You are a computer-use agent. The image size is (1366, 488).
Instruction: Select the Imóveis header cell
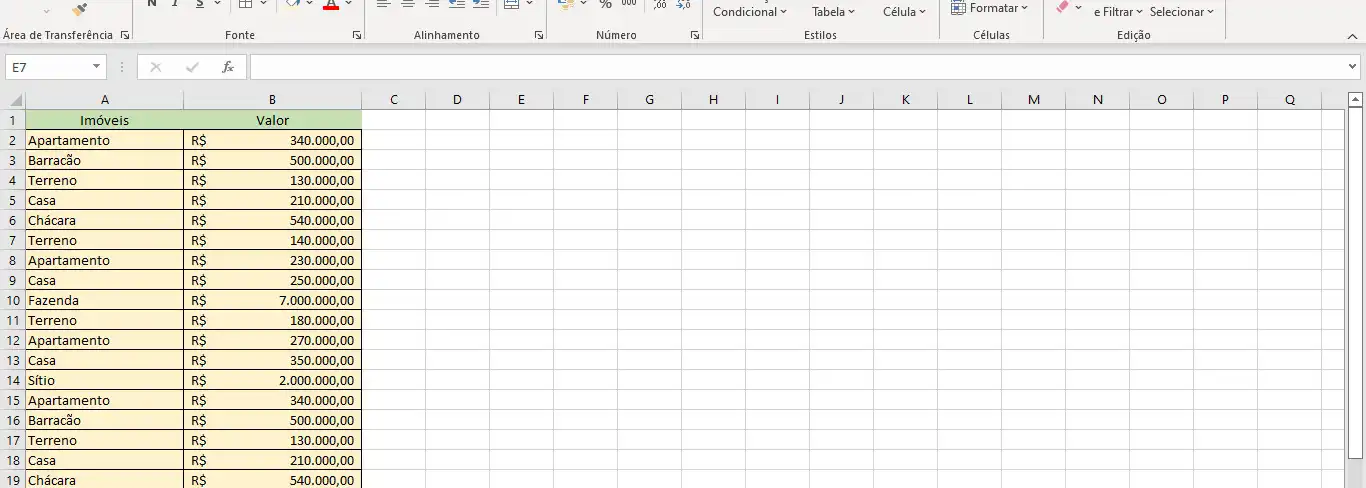[x=105, y=120]
